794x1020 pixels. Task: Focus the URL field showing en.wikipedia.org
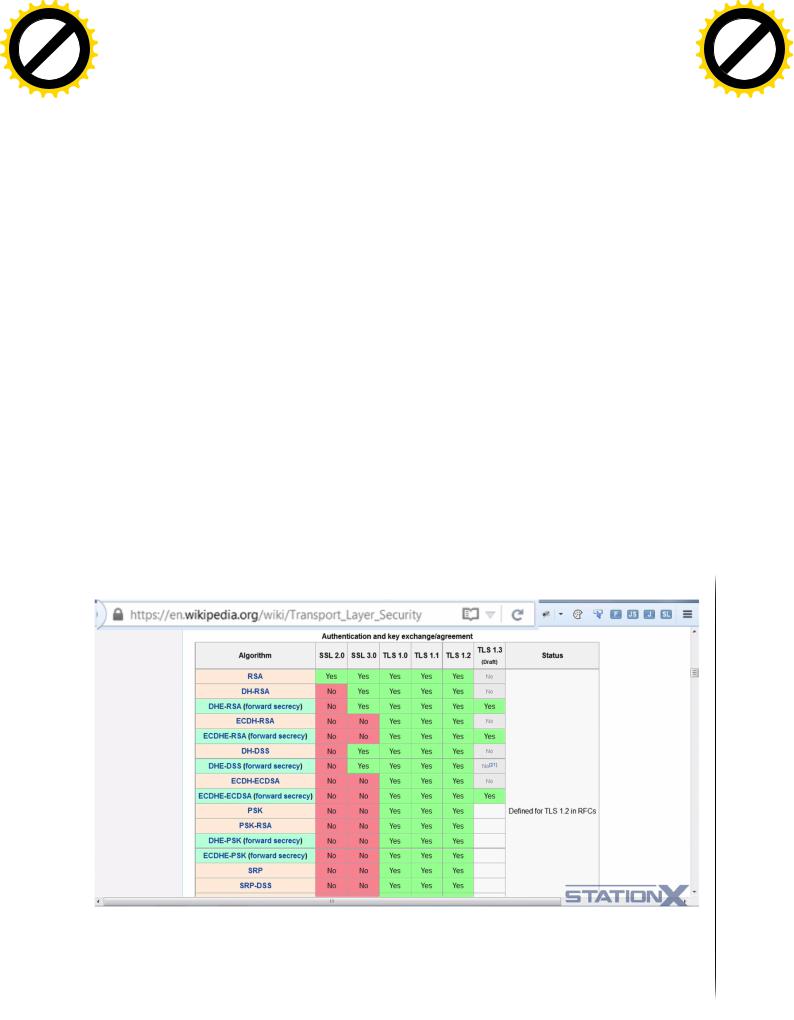pyautogui.click(x=276, y=615)
